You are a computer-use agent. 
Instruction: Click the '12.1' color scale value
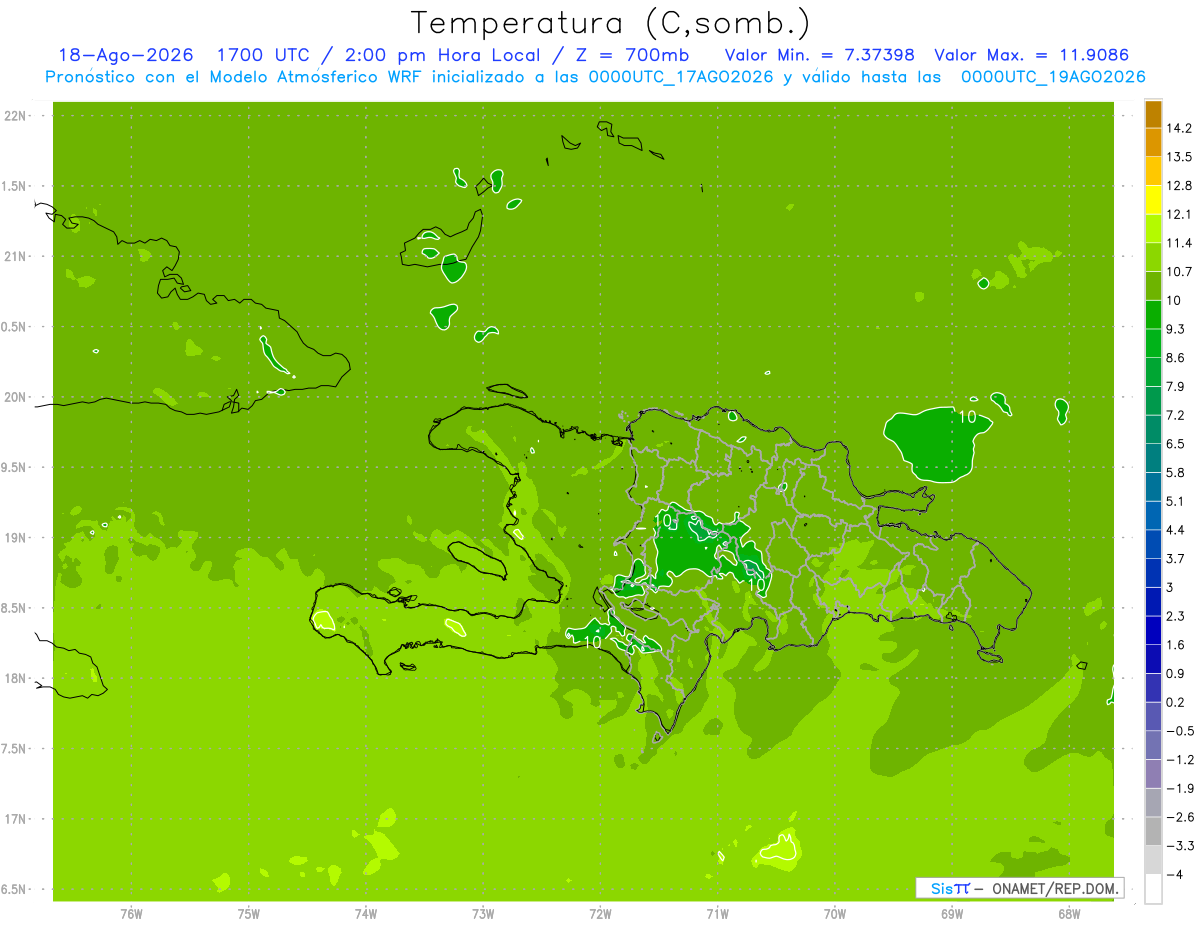tap(1179, 214)
